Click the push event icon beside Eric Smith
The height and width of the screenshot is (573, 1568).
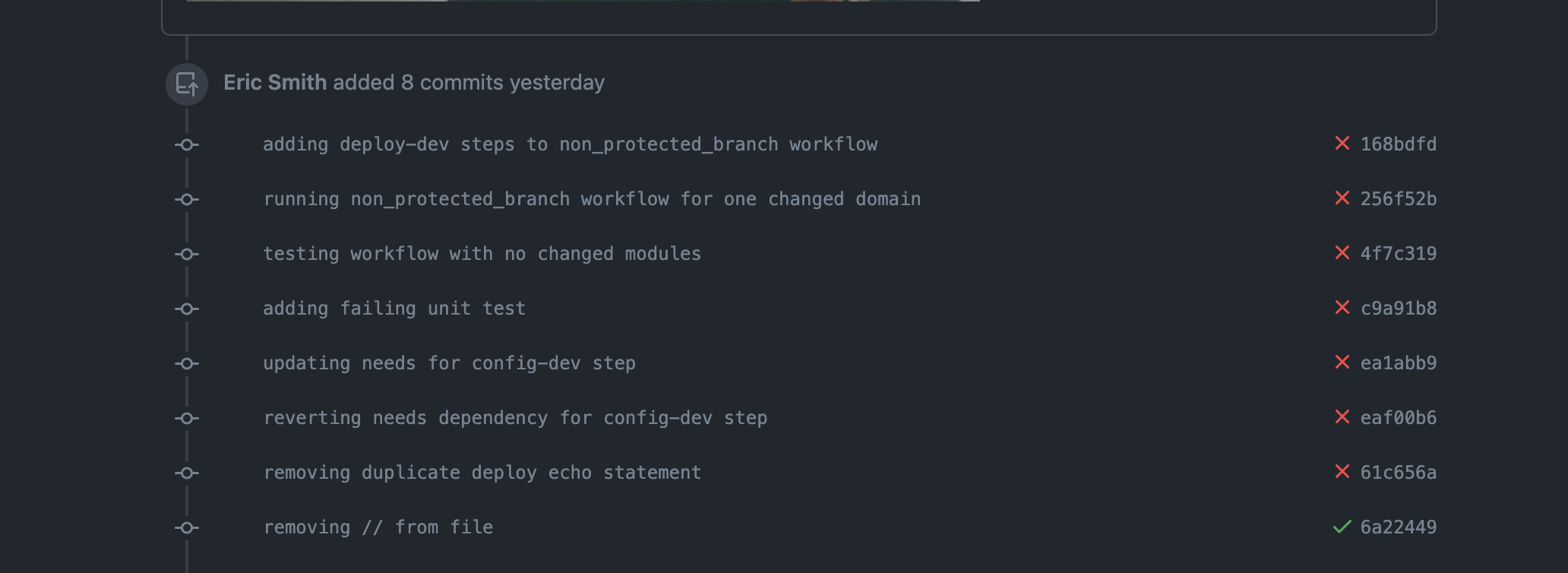187,84
